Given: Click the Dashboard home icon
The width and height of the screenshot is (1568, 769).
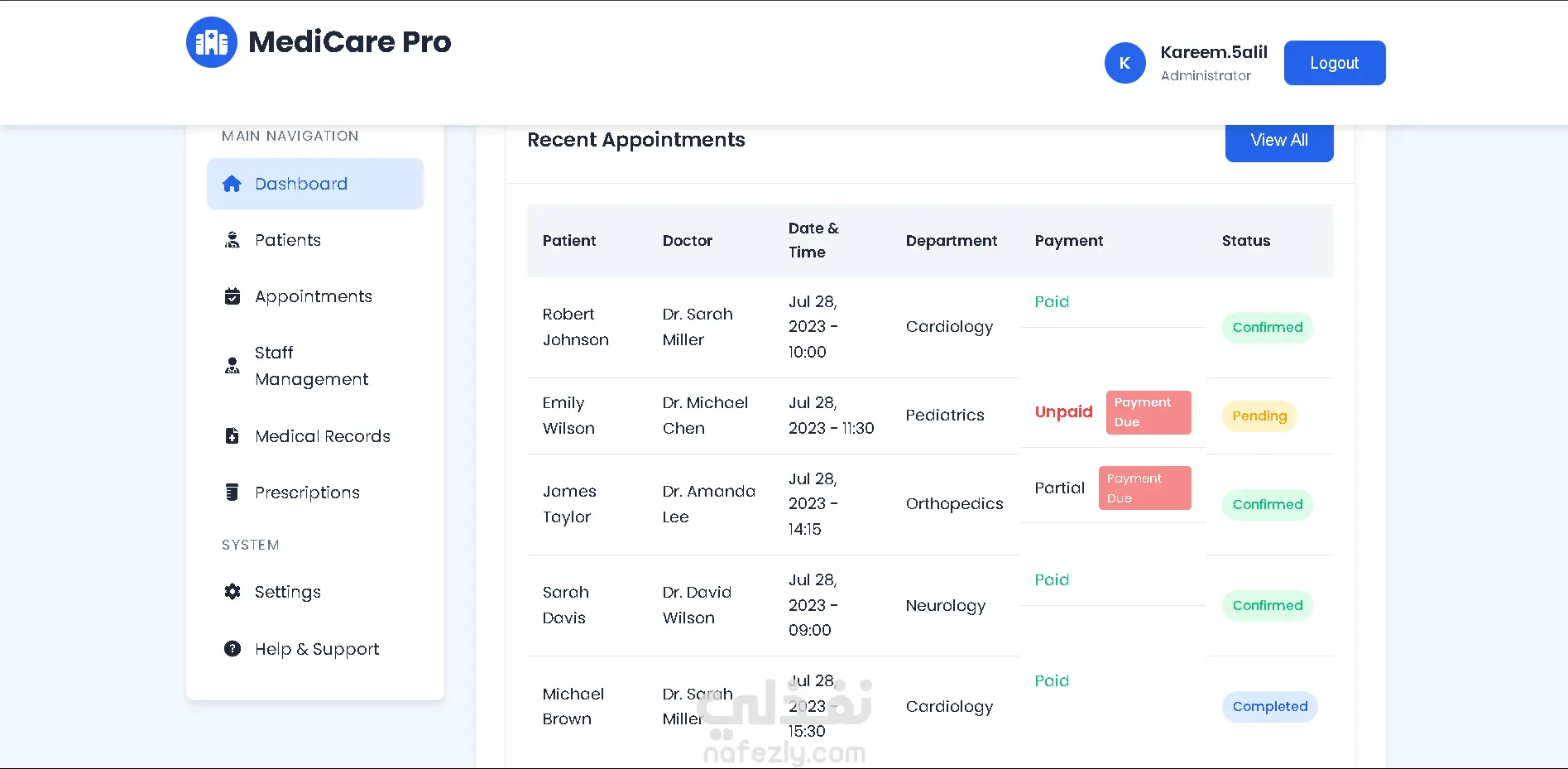Looking at the screenshot, I should click(x=233, y=184).
